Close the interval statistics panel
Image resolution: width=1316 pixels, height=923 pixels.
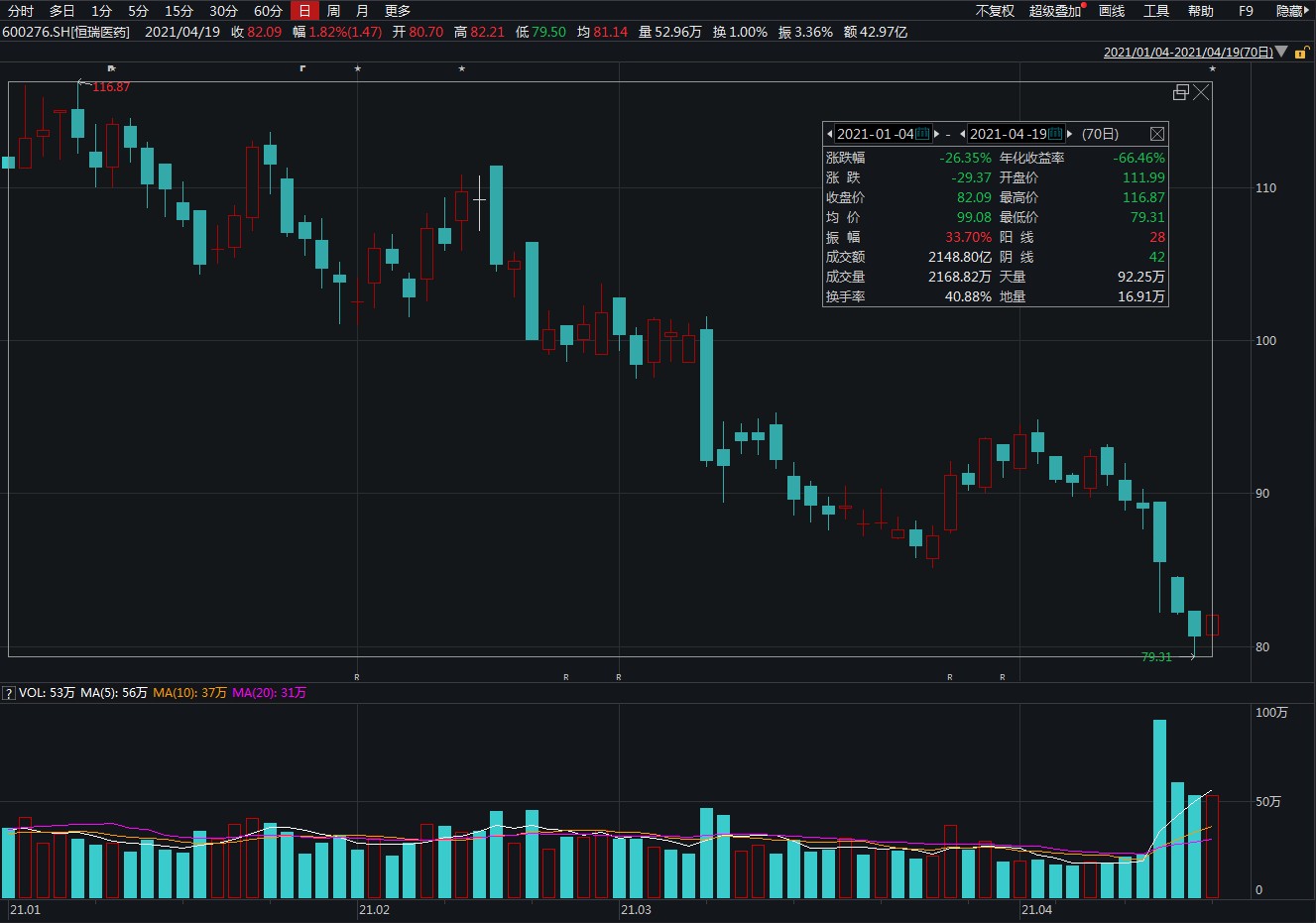(1156, 134)
